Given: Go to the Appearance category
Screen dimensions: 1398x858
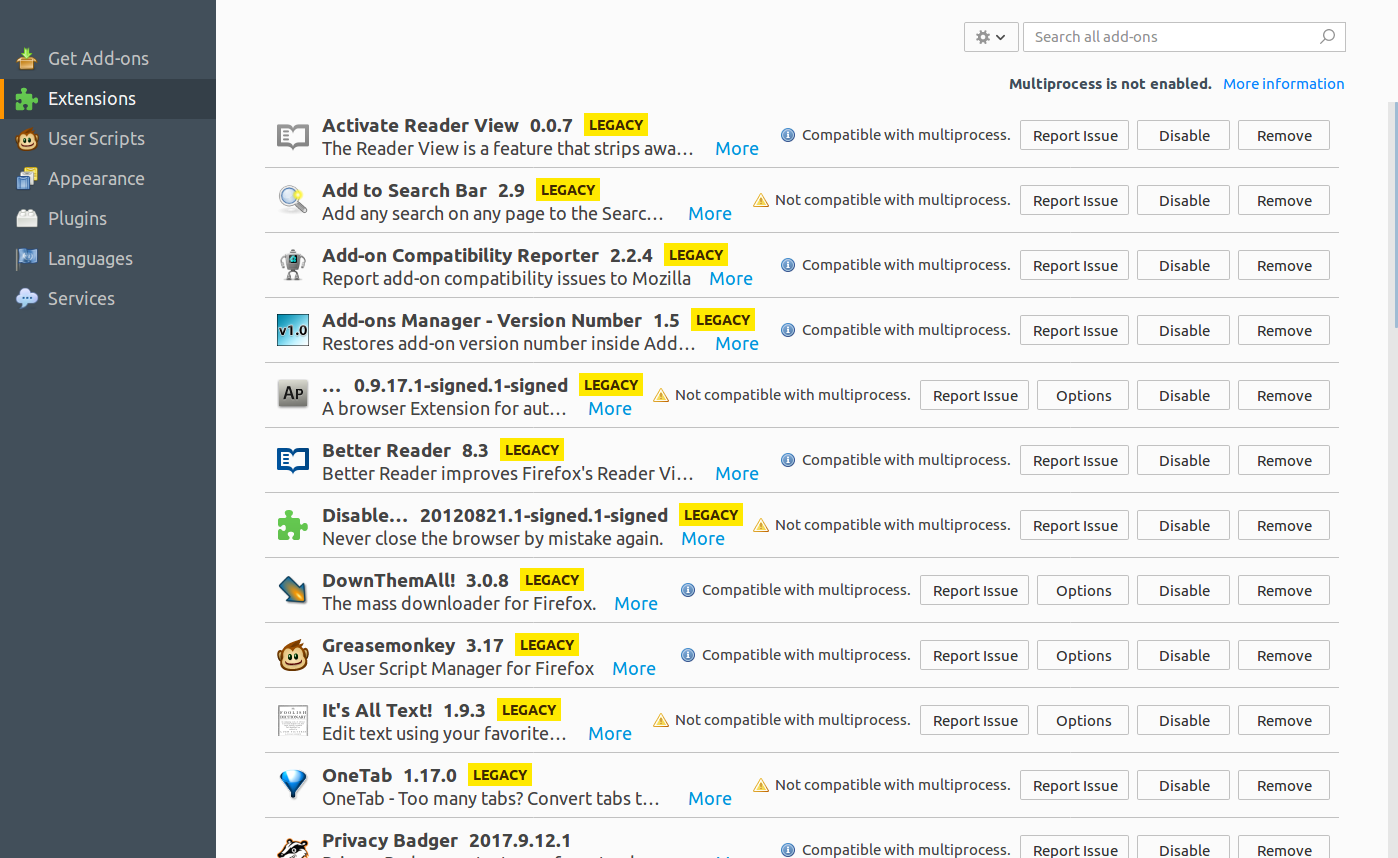Looking at the screenshot, I should [108, 178].
